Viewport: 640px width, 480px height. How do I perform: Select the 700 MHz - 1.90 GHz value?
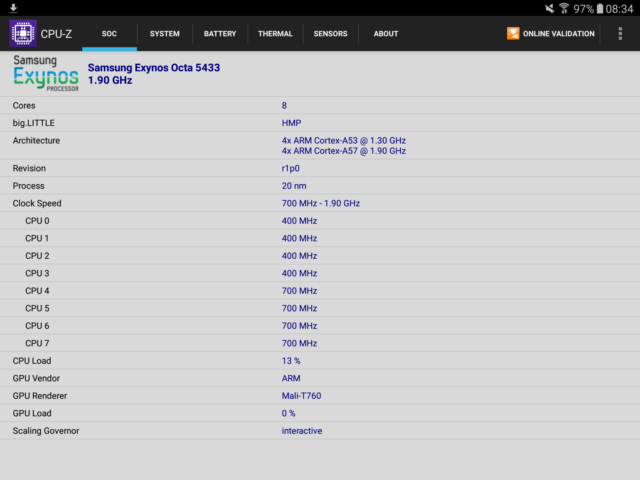[x=321, y=203]
